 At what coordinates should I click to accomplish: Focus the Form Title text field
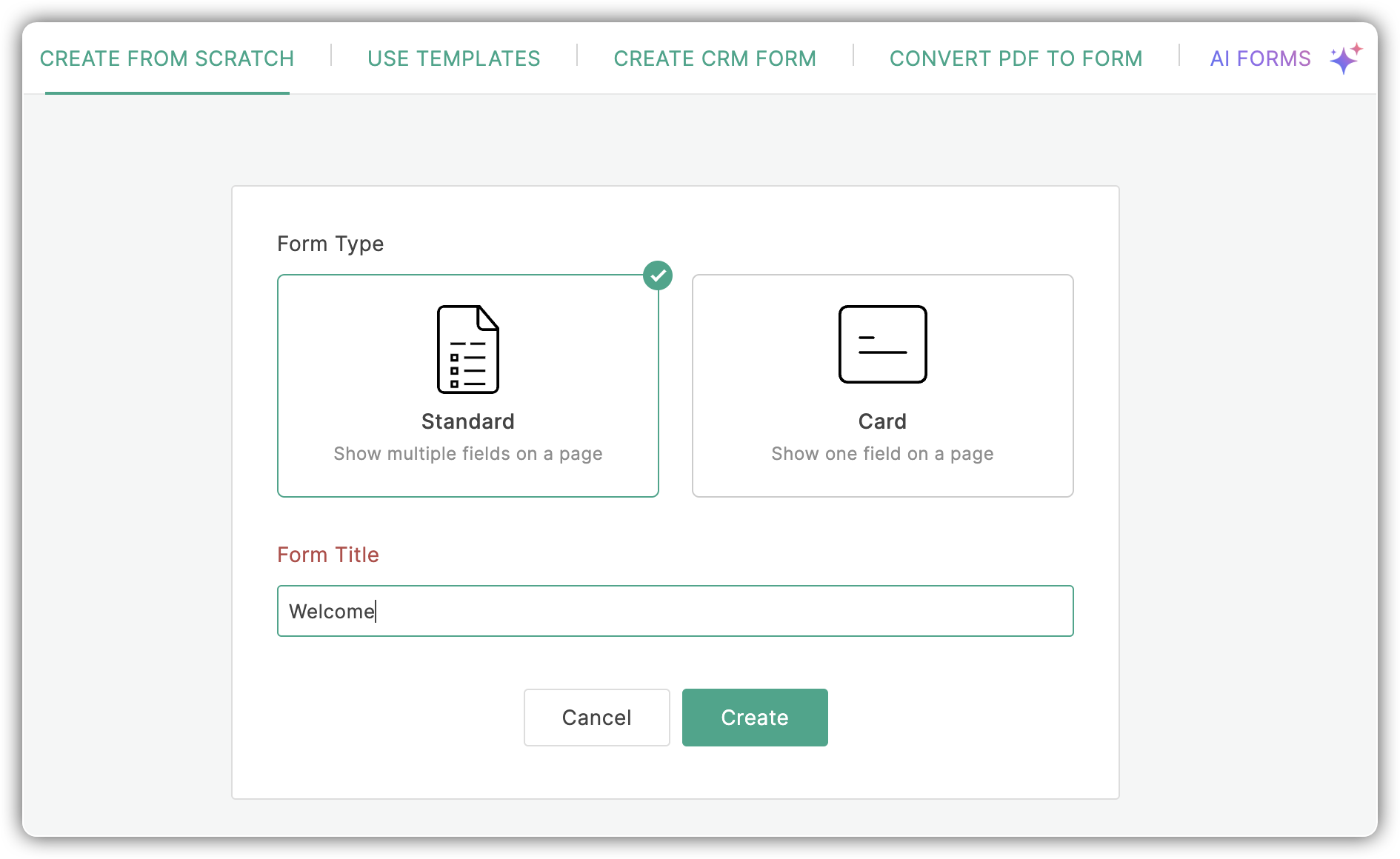tap(675, 611)
